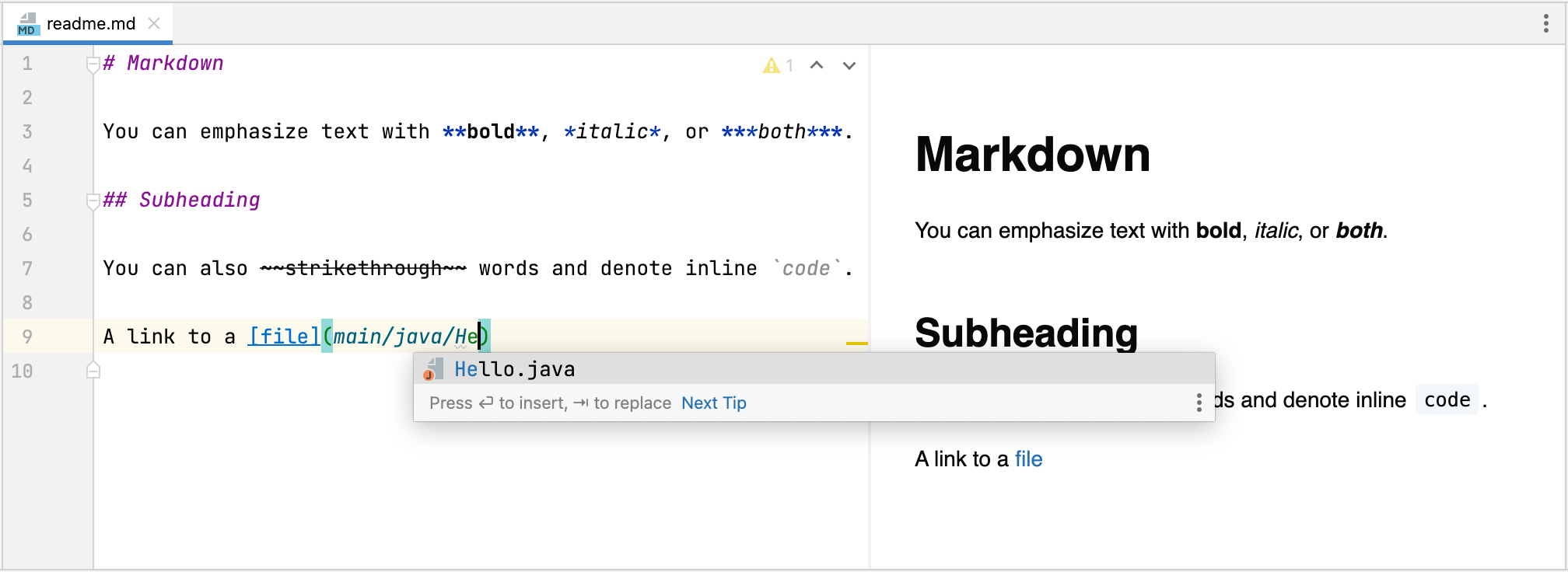Click the fold end marker on line 10
The width and height of the screenshot is (1568, 572).
(x=93, y=370)
